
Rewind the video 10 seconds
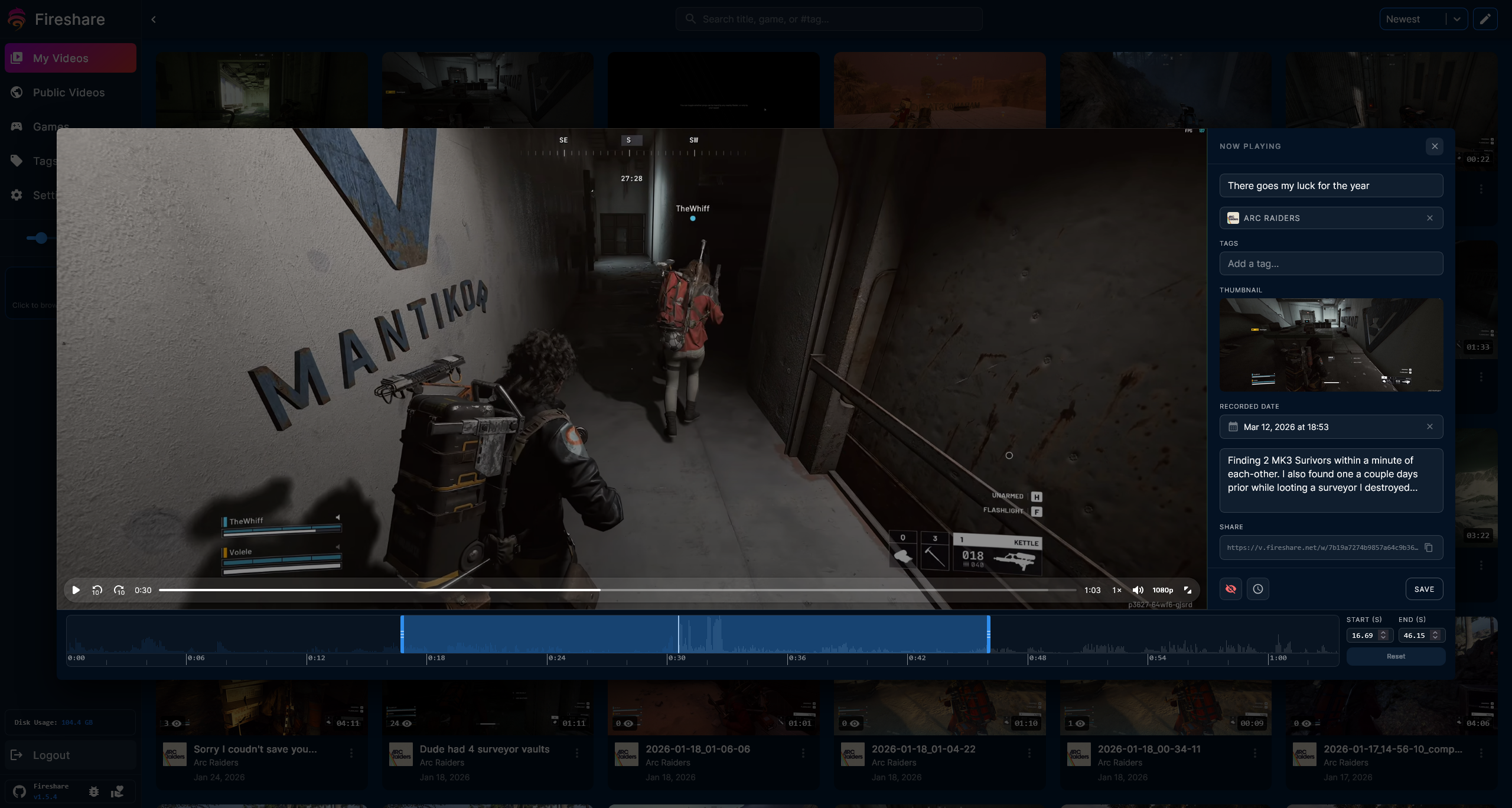click(97, 590)
